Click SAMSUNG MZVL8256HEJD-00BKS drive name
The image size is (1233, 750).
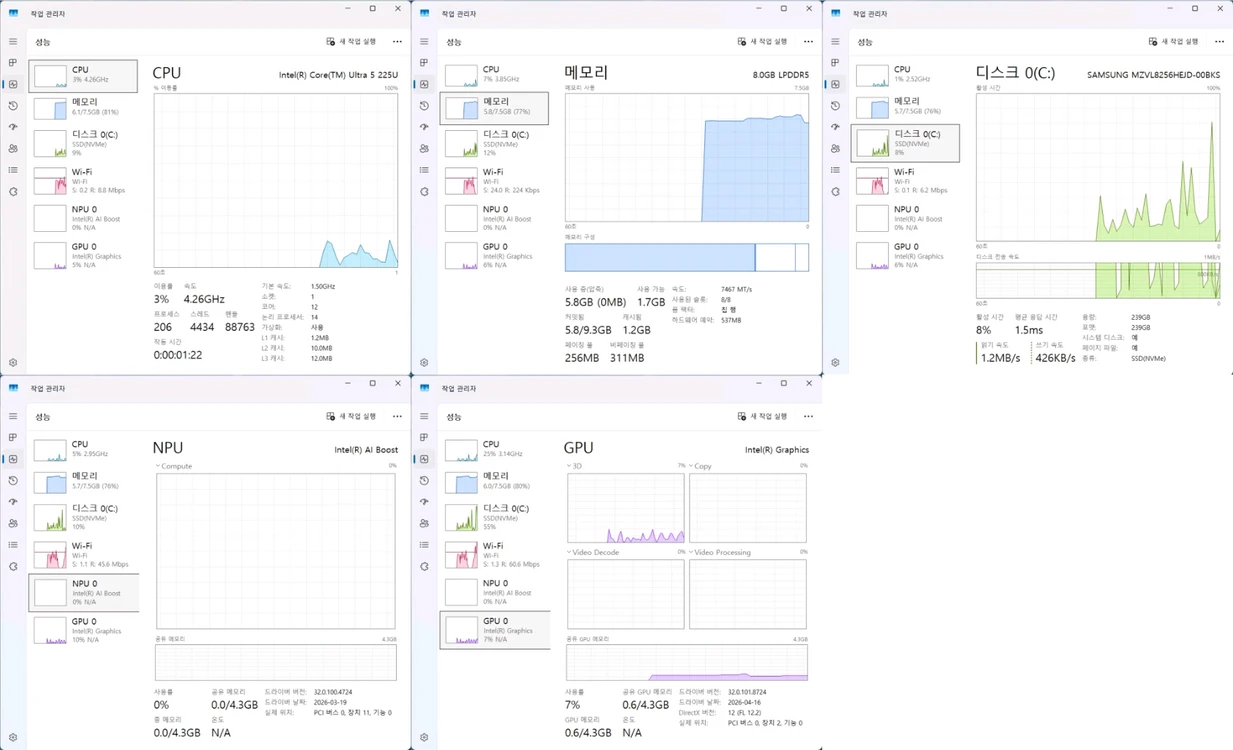coord(1153,75)
